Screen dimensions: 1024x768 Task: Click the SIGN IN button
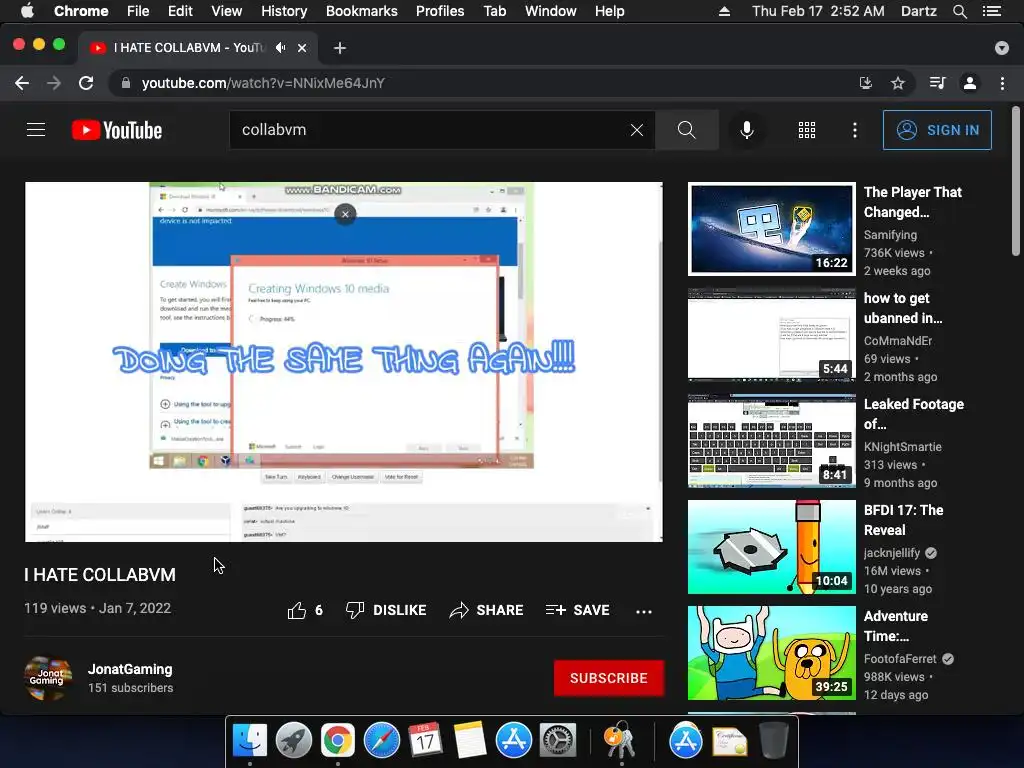[937, 130]
